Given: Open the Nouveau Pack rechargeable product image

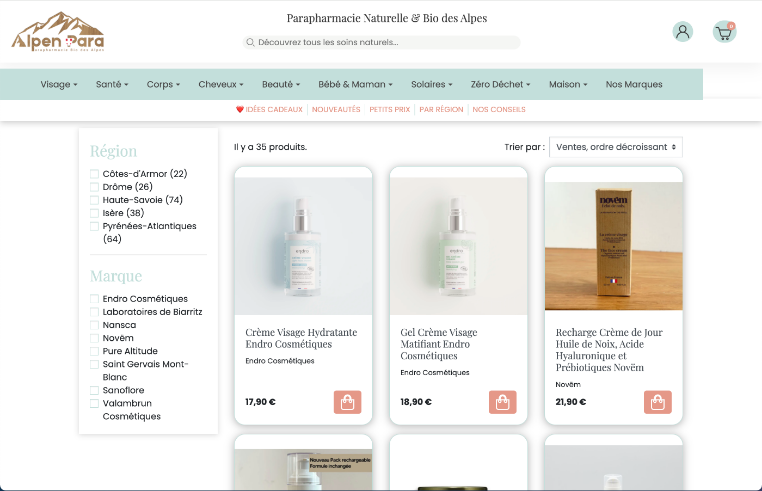Looking at the screenshot, I should (x=303, y=469).
